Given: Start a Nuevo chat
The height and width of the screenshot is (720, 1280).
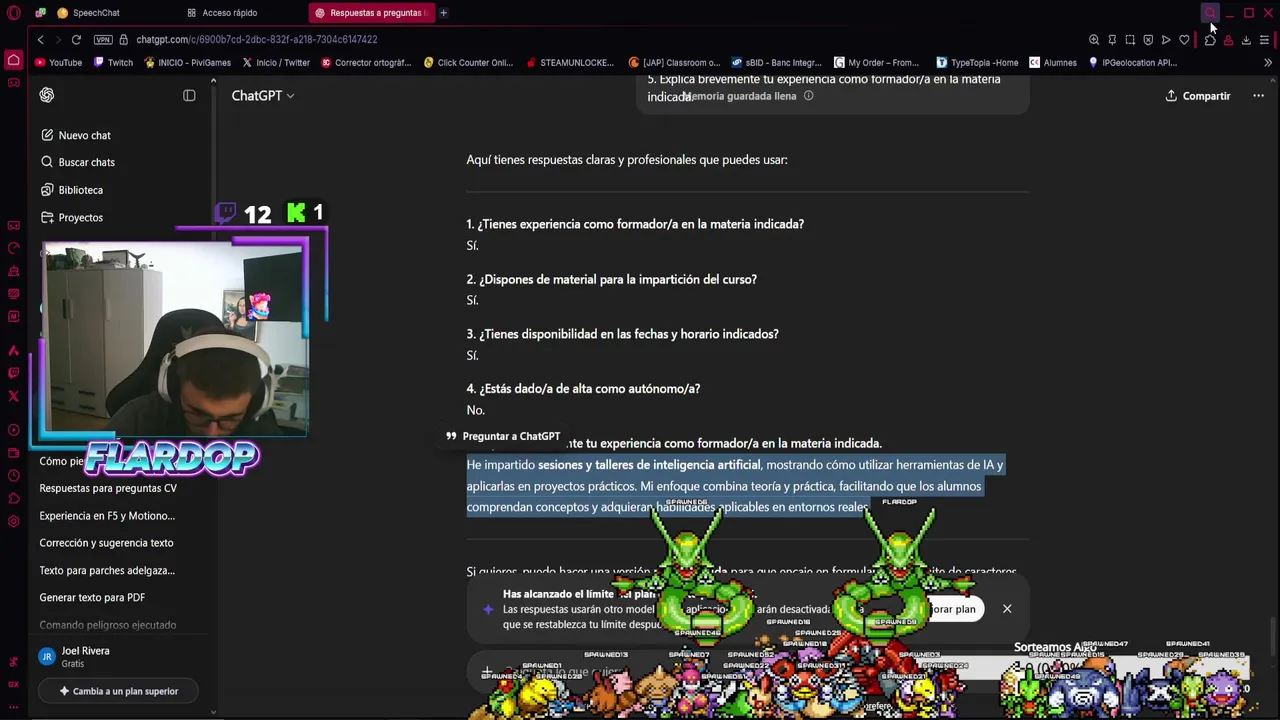Looking at the screenshot, I should [85, 135].
